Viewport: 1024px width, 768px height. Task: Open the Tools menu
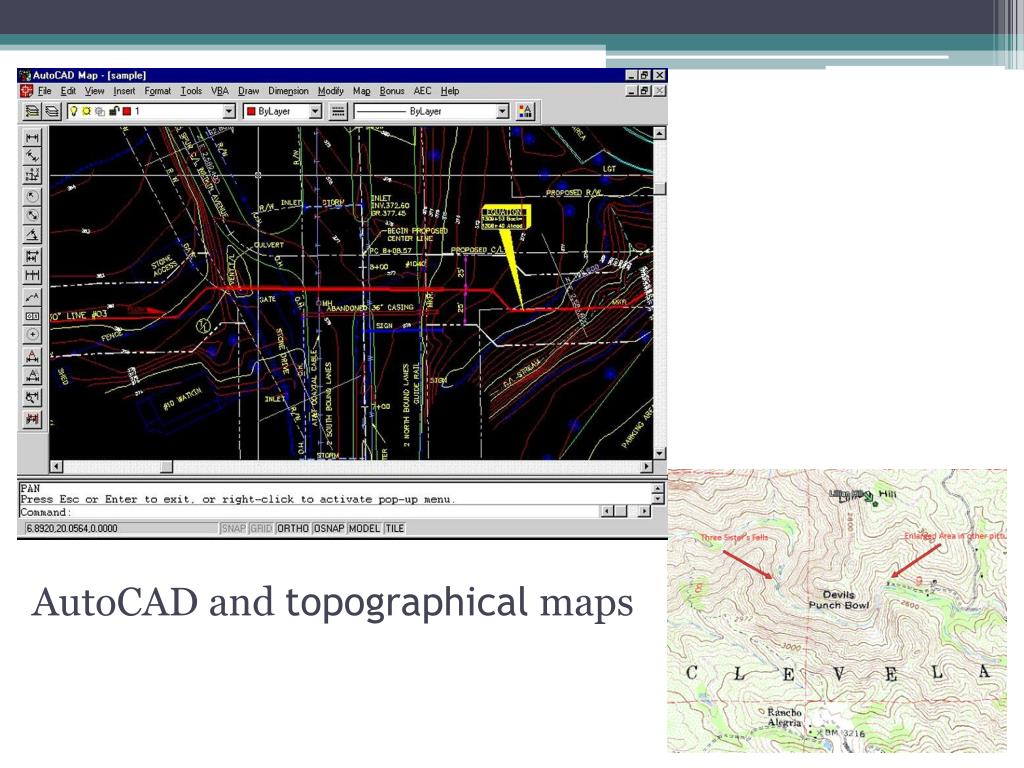click(x=191, y=91)
